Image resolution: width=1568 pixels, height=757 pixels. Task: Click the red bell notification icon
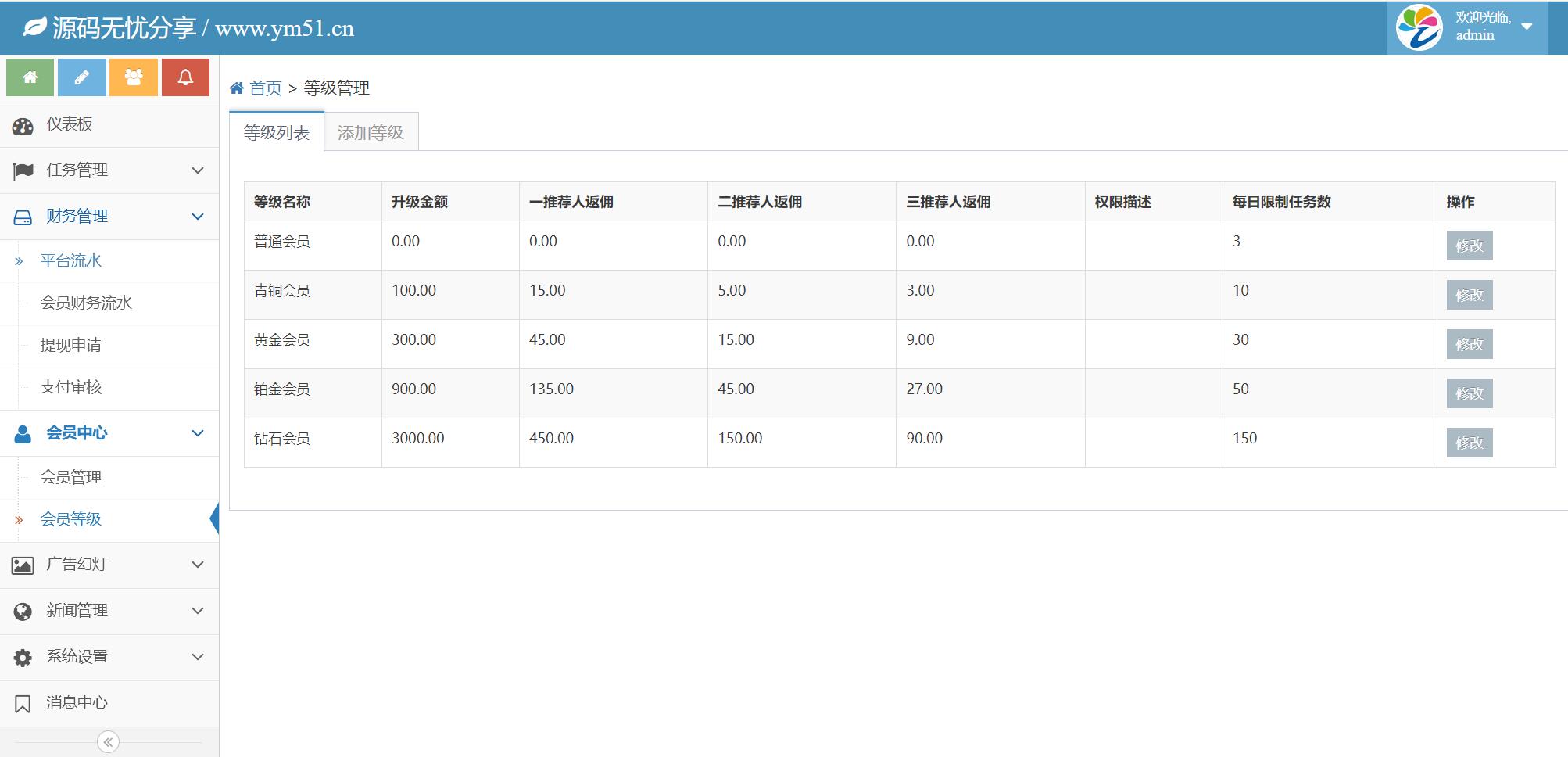(185, 77)
